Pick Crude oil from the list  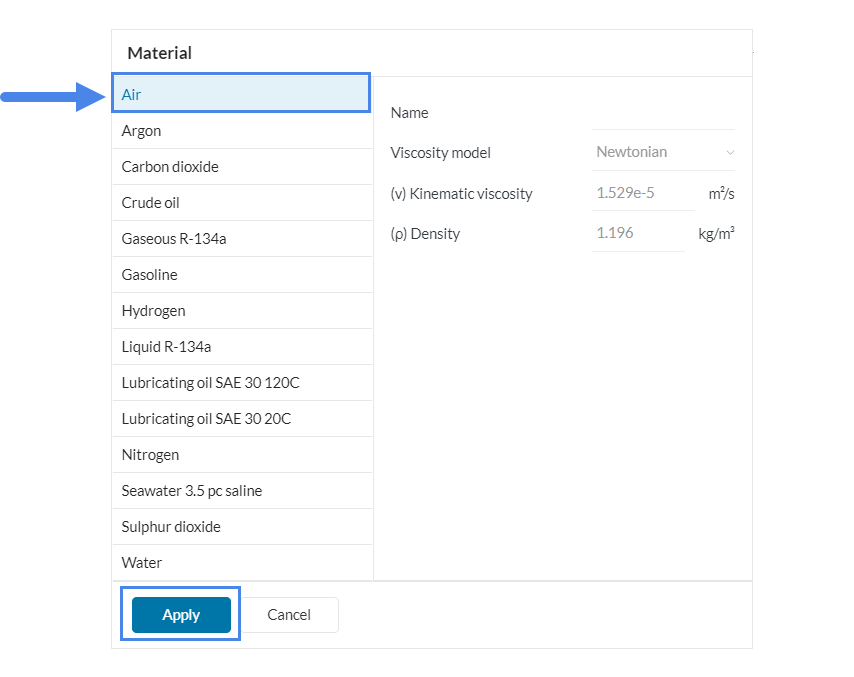pos(240,203)
